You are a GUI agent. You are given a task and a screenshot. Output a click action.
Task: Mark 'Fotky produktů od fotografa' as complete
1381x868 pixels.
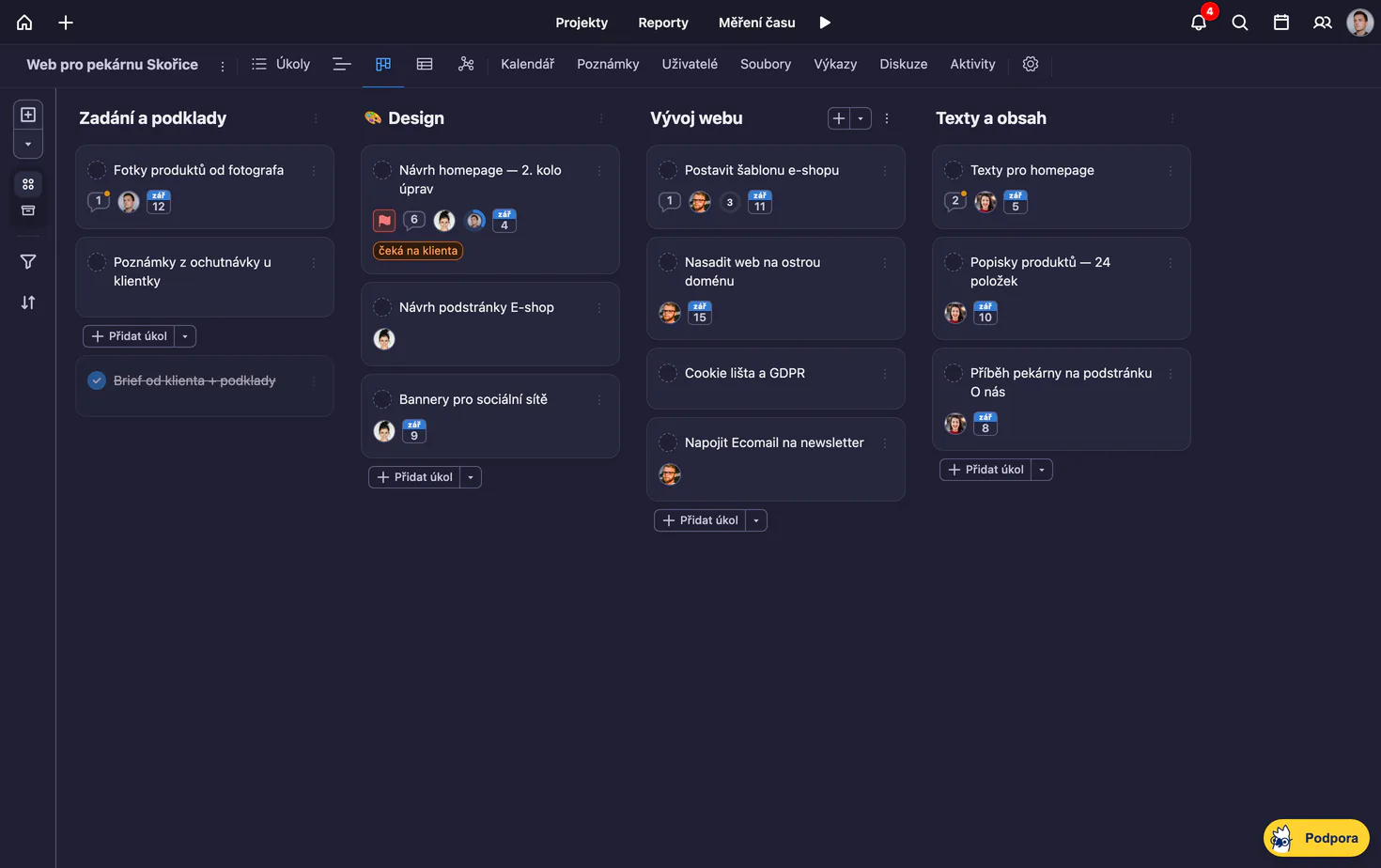pyautogui.click(x=97, y=170)
